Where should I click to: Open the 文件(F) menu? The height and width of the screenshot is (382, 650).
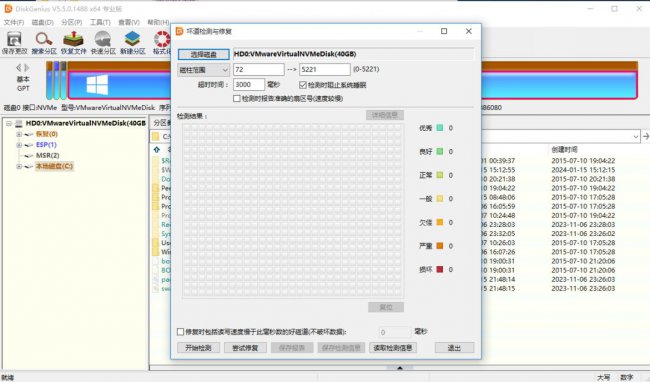[14, 22]
